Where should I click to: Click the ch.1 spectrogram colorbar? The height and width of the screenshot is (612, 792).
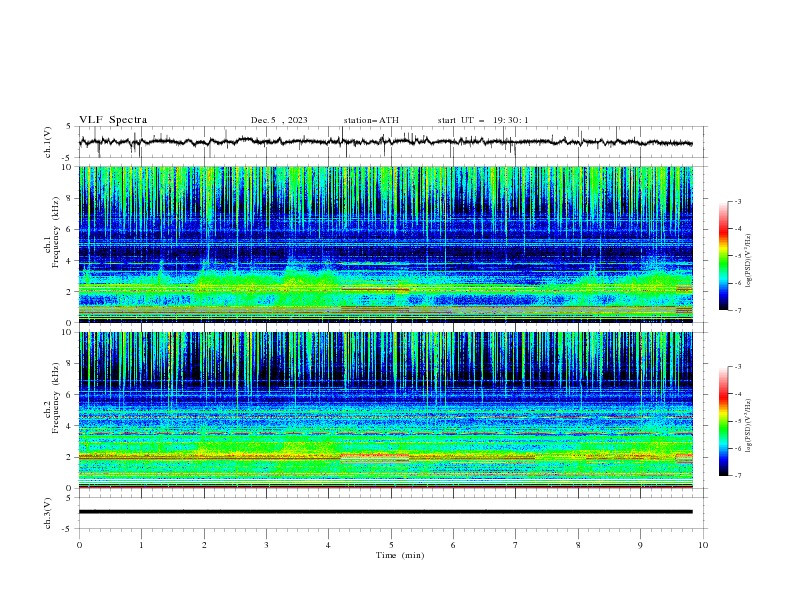(723, 256)
